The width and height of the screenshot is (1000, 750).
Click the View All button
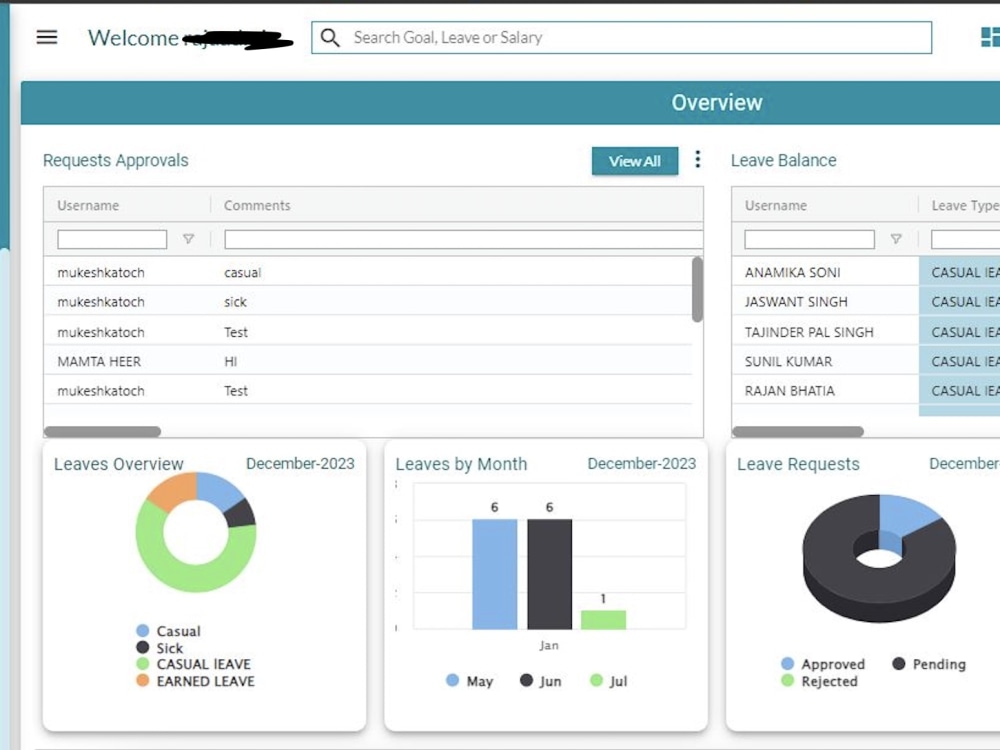(x=635, y=161)
